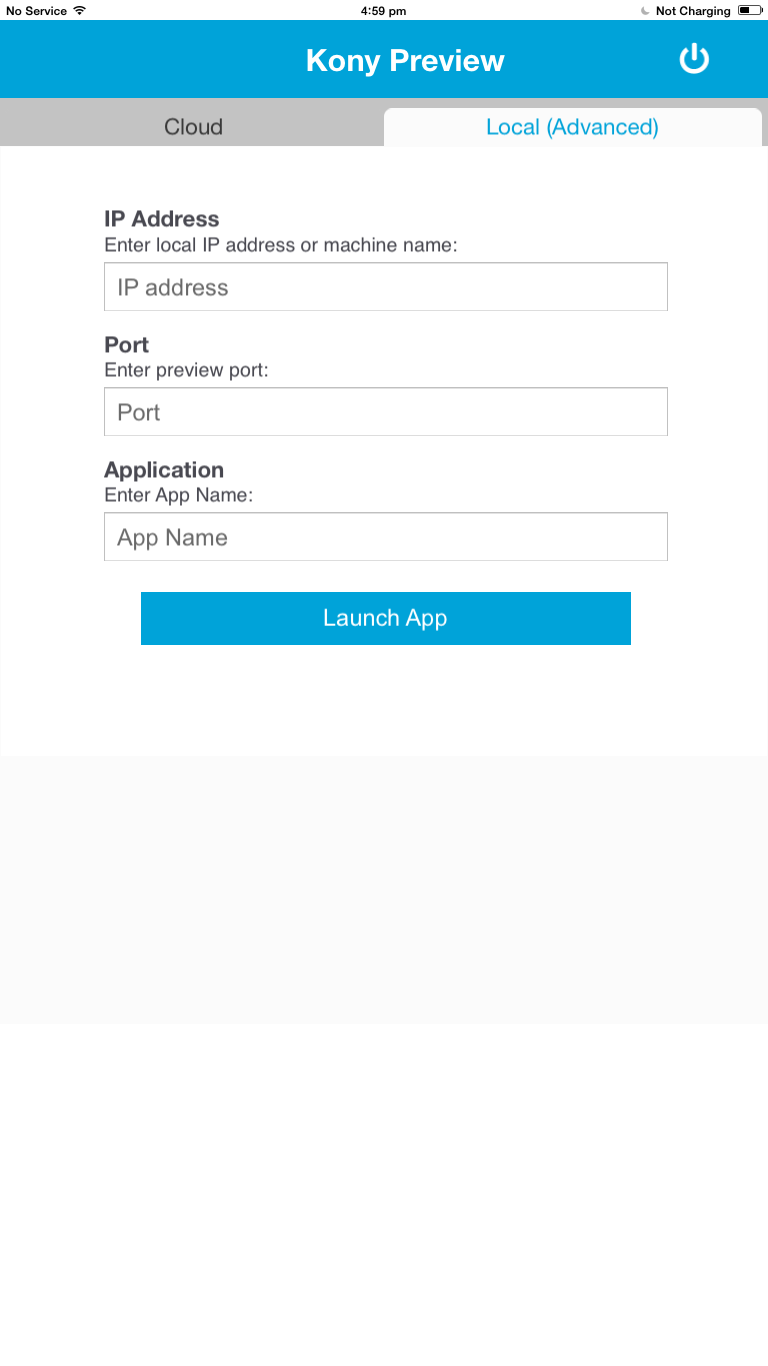
Task: Click into the Port input field
Action: [385, 412]
